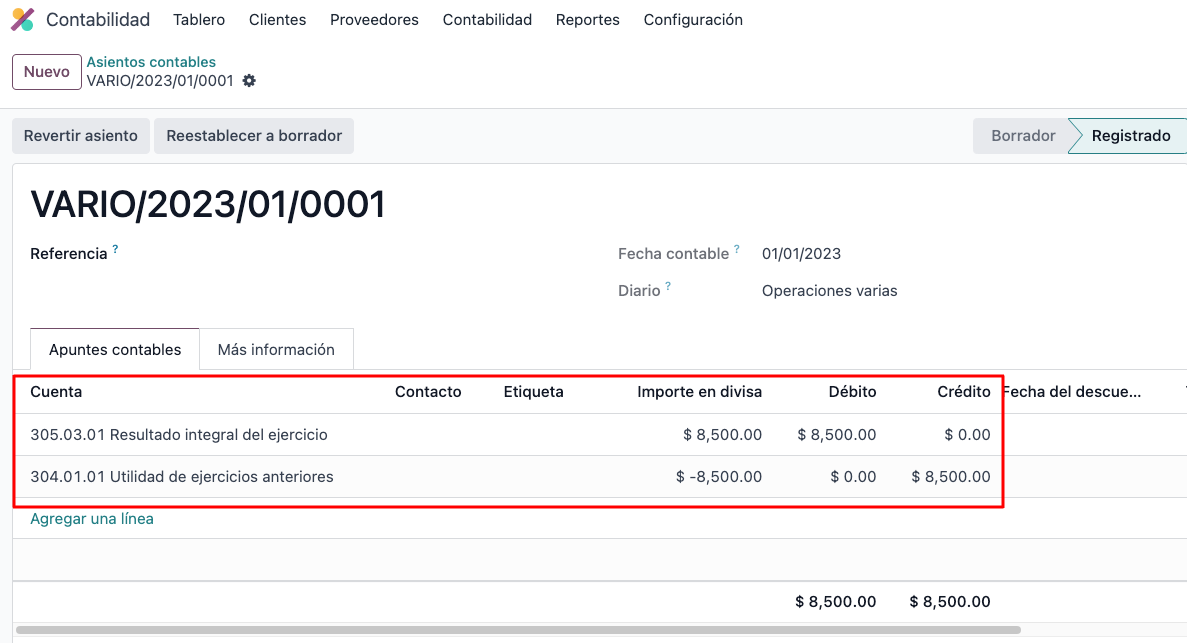Screen dimensions: 1187x643
Task: Follow the Asientos contables breadcrumb link
Action: (x=151, y=62)
